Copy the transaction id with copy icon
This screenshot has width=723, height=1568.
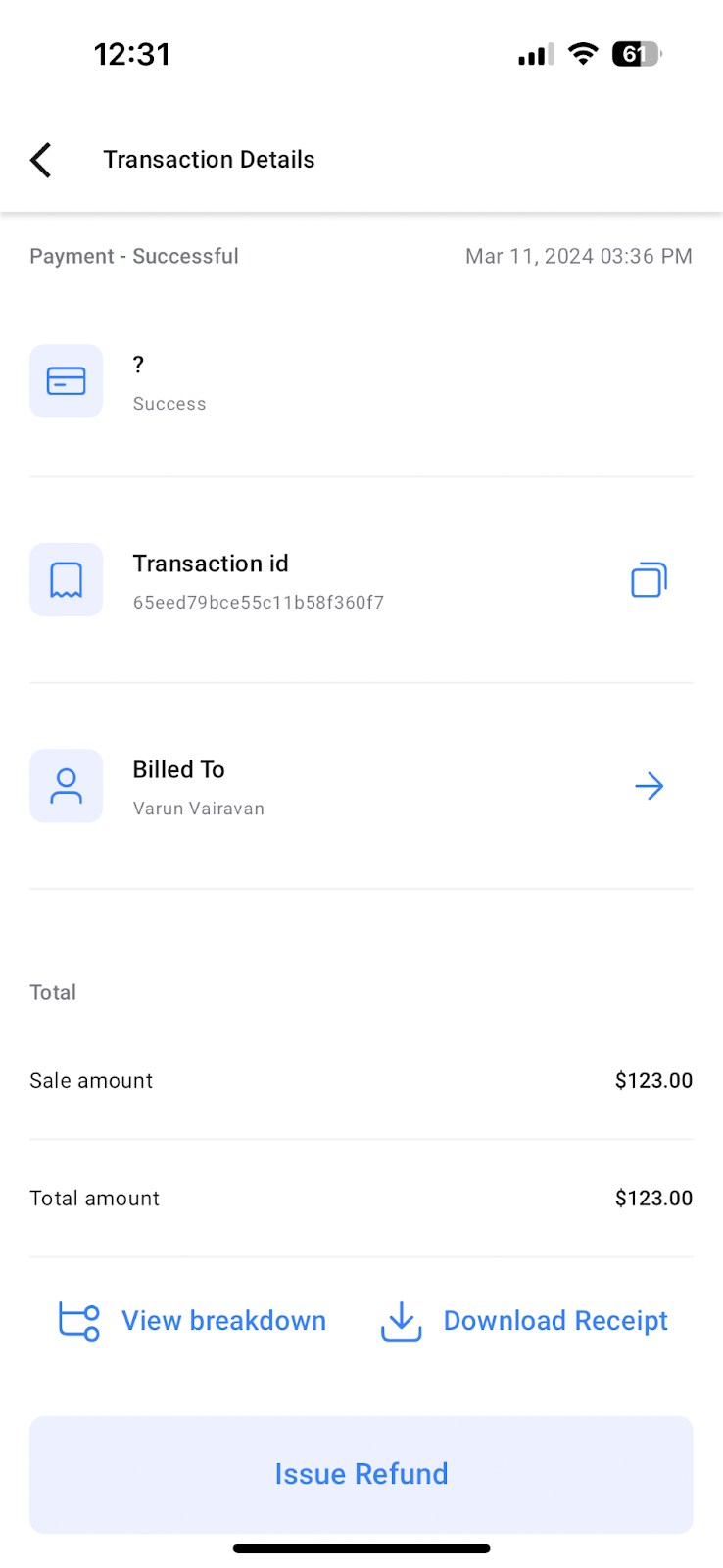[649, 580]
